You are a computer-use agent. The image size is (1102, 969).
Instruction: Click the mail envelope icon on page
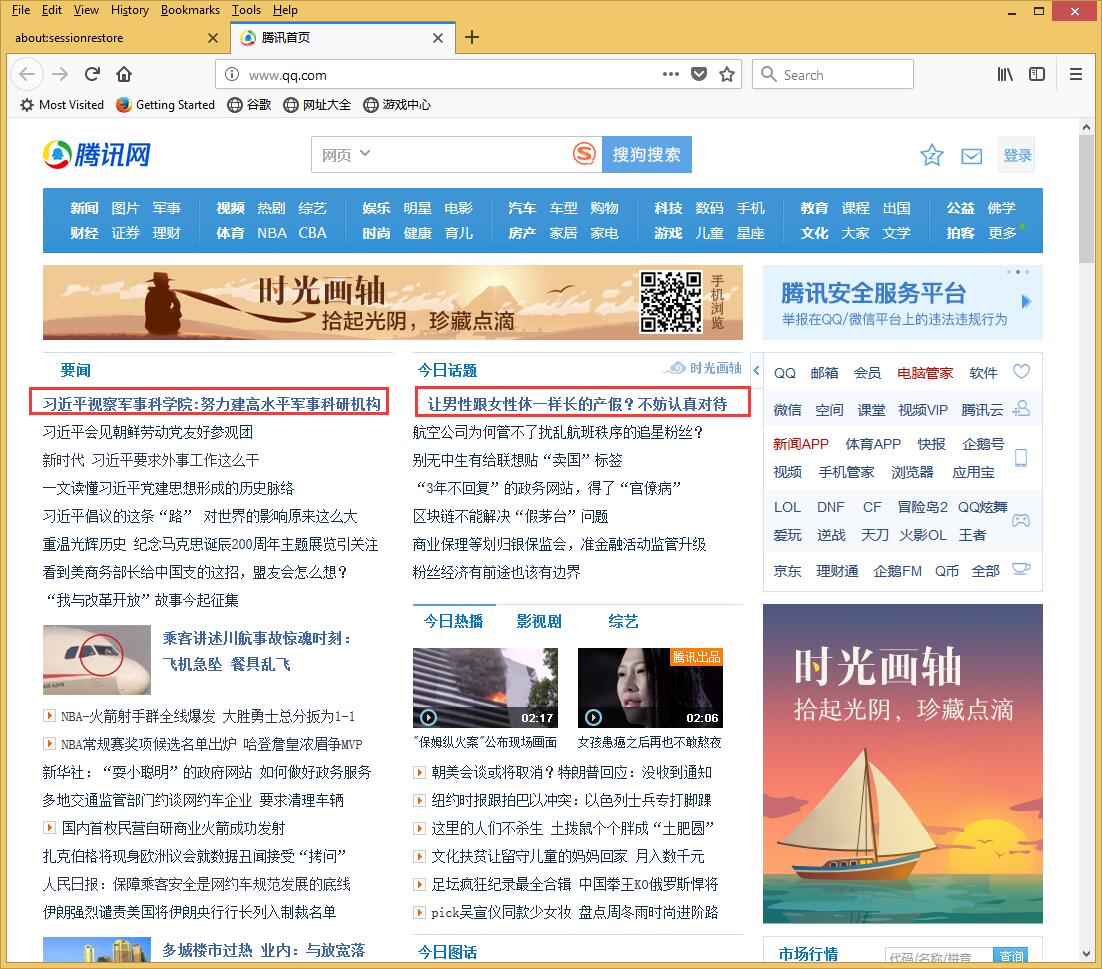[x=971, y=156]
